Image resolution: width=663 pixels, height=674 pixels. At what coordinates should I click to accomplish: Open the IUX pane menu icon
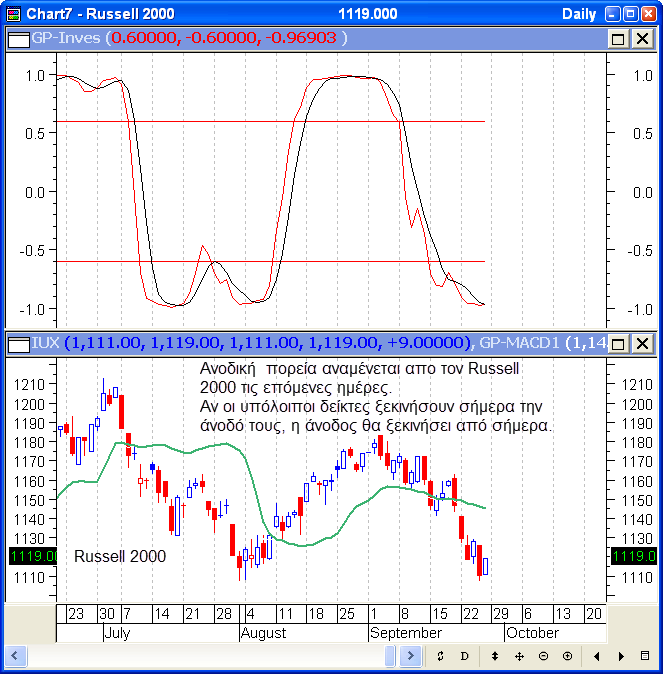pyautogui.click(x=17, y=345)
